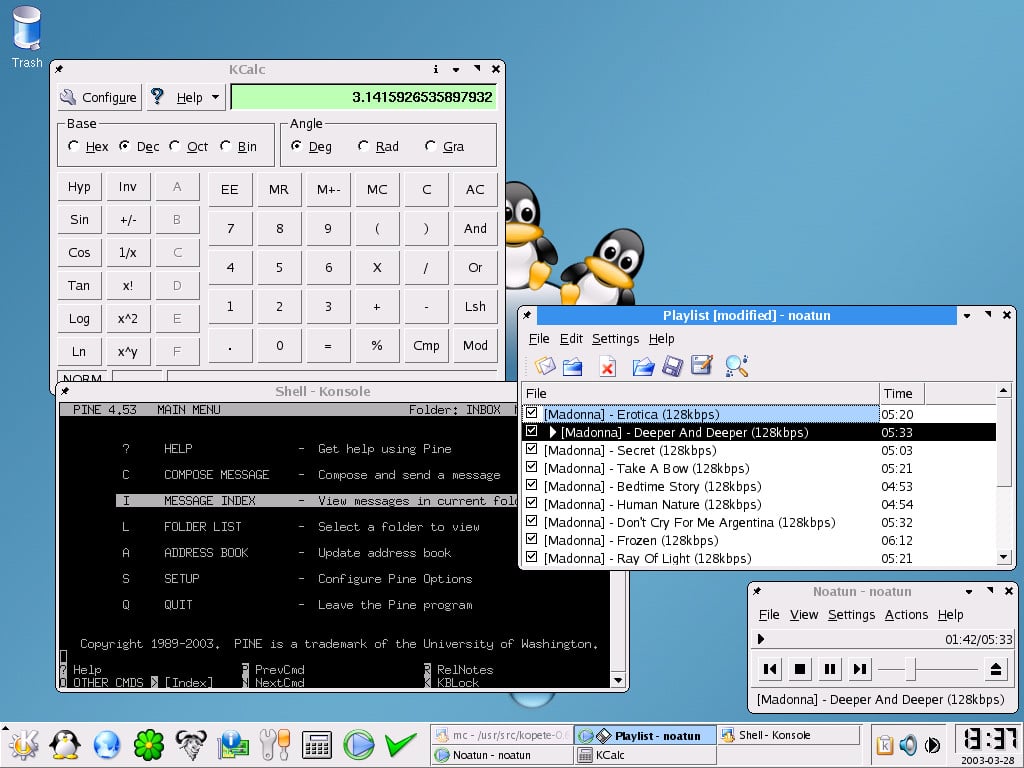Click Configure in KCalc

tap(97, 97)
